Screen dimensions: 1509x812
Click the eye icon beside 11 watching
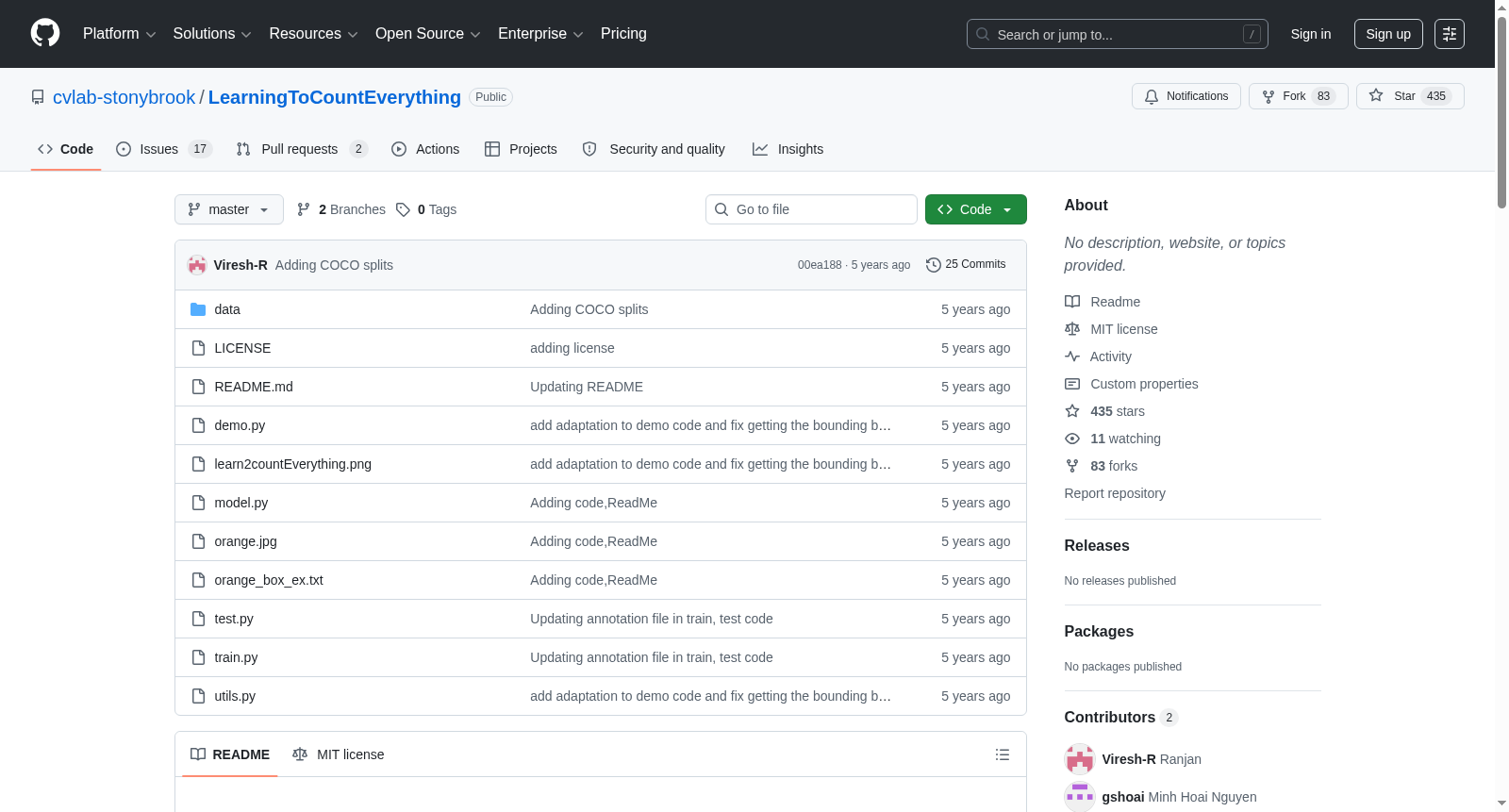tap(1072, 439)
